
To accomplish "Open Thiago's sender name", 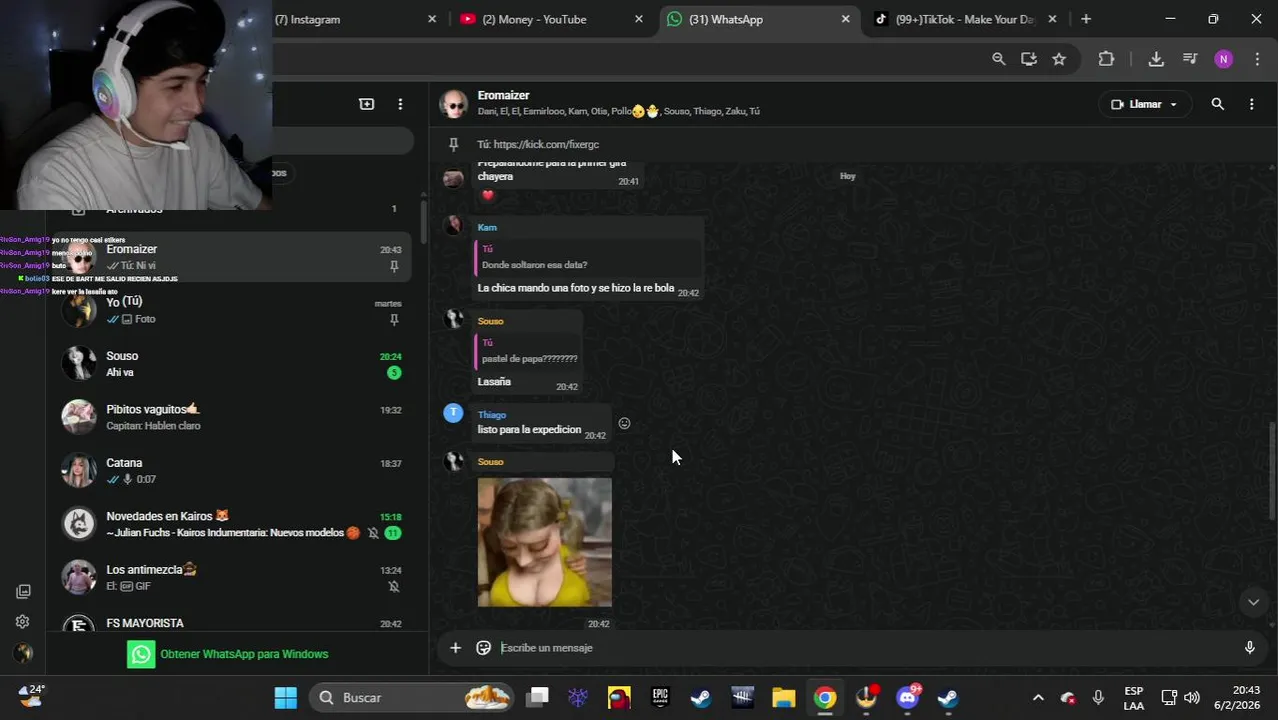I will coord(492,414).
